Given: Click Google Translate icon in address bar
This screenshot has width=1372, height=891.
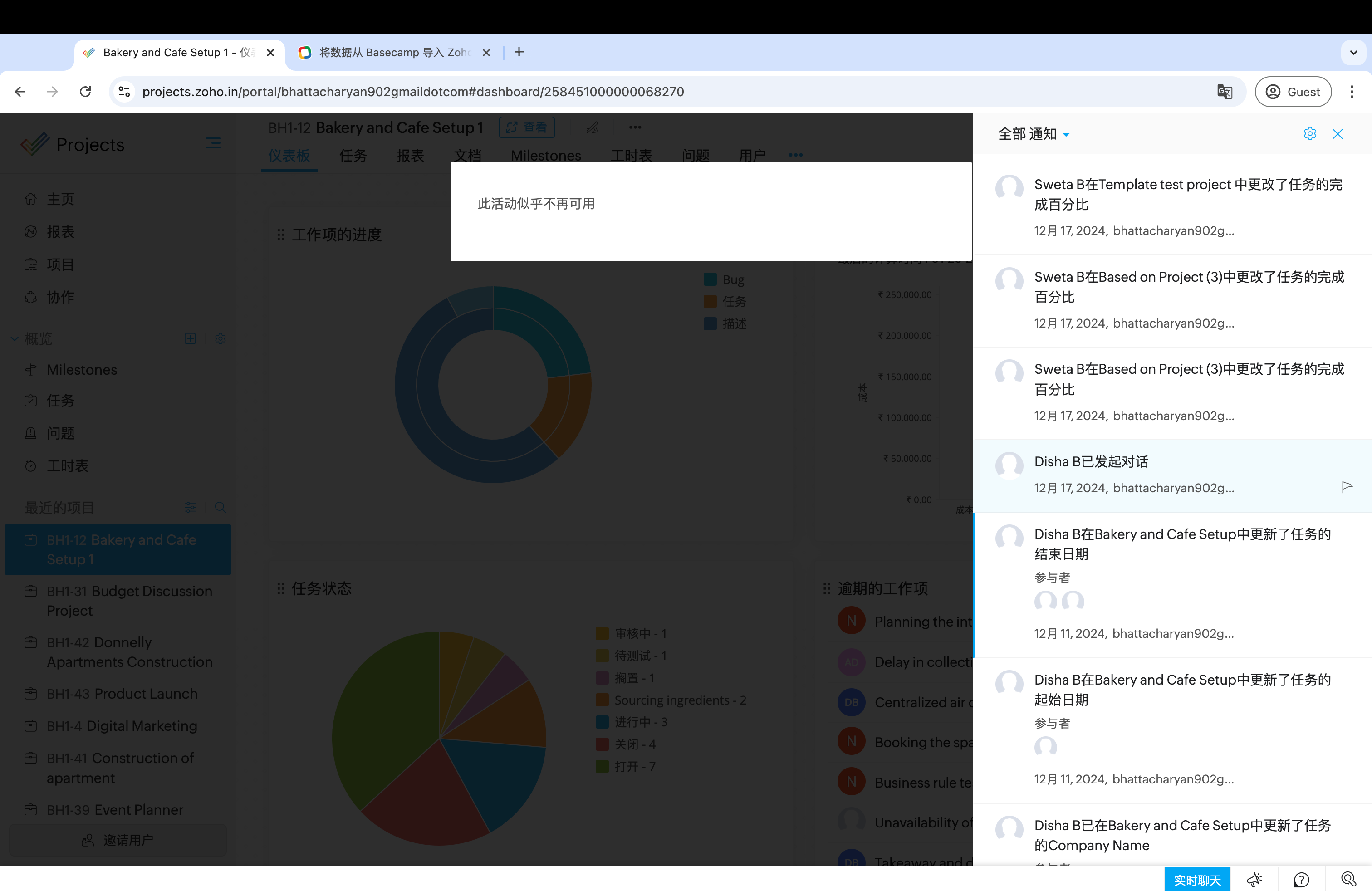Looking at the screenshot, I should pyautogui.click(x=1225, y=92).
